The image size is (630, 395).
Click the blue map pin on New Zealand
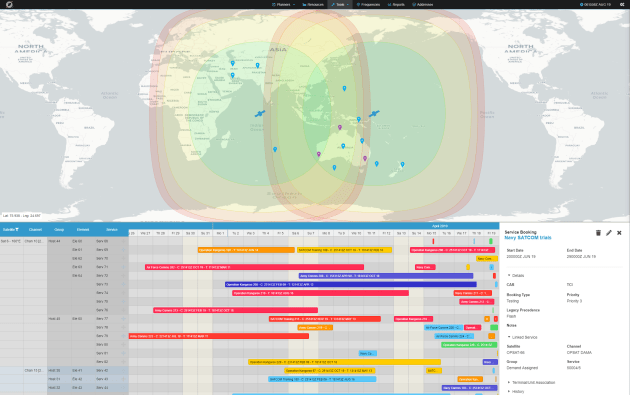click(402, 164)
